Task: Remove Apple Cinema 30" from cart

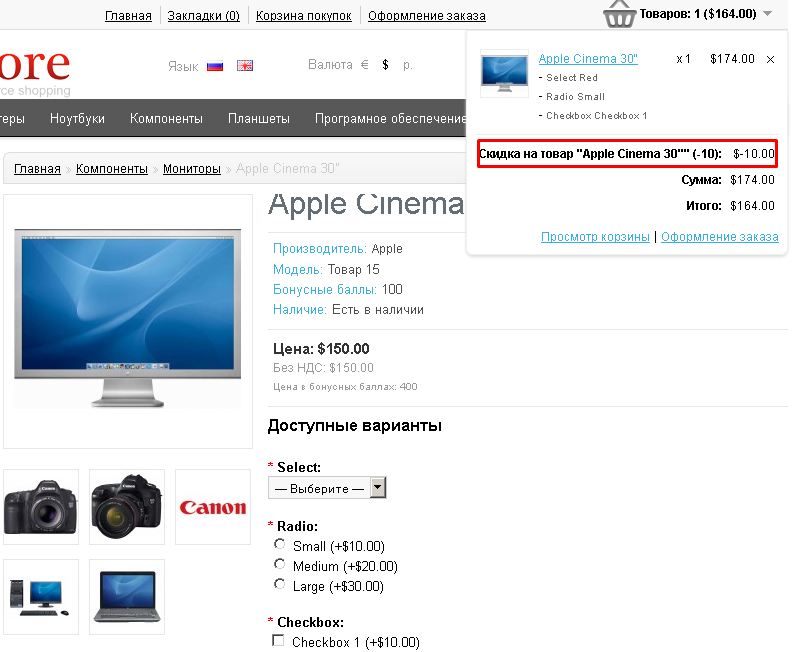Action: click(770, 59)
